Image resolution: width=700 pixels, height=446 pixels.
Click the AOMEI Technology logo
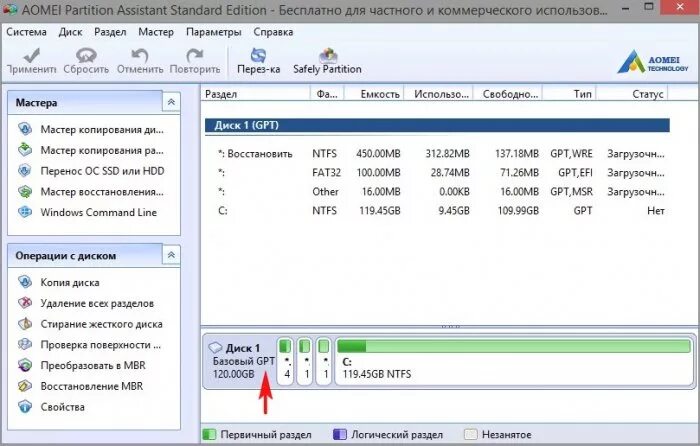653,62
